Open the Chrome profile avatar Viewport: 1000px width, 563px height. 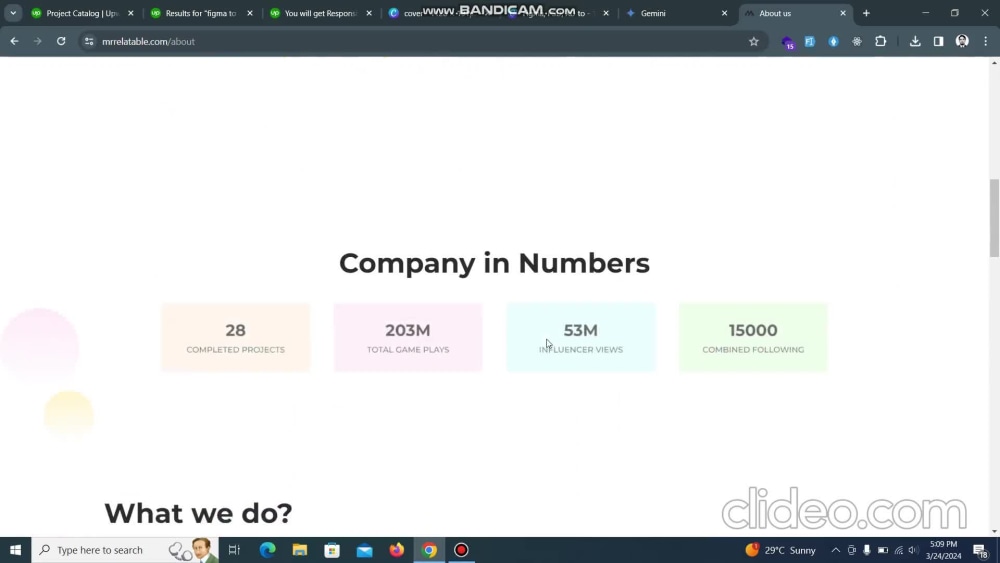click(x=962, y=41)
